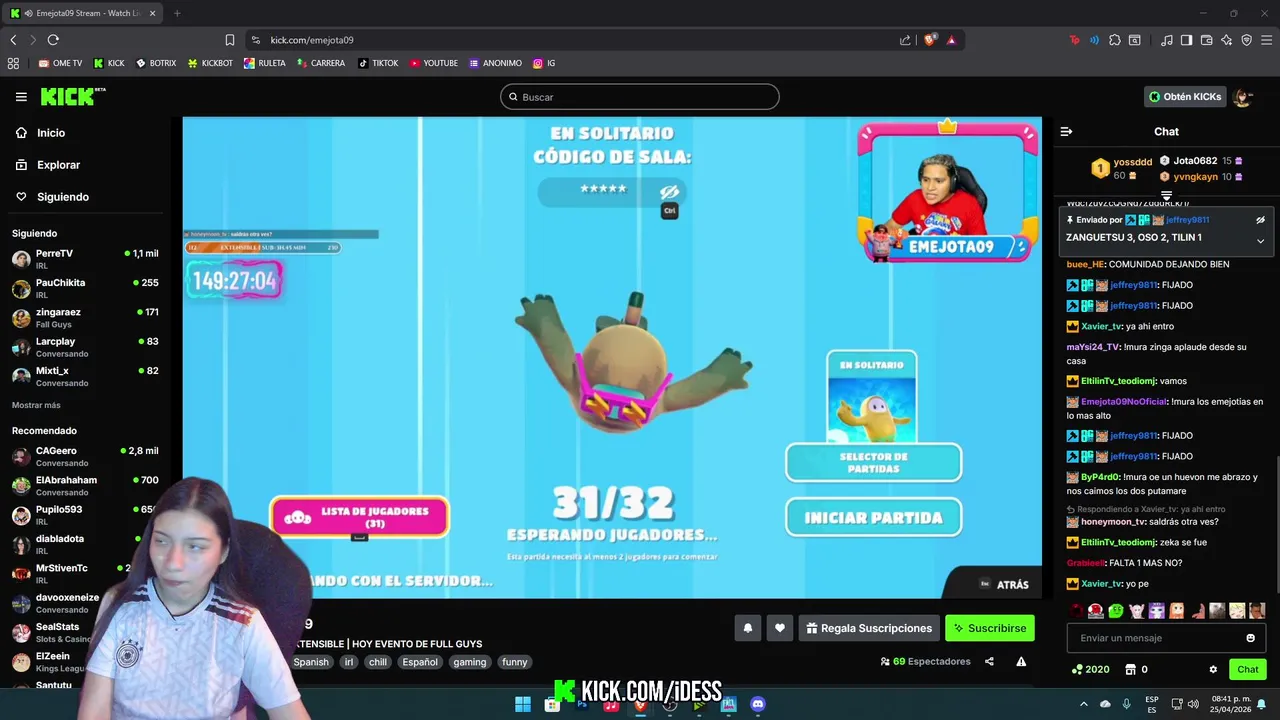Open chat settings gear icon
This screenshot has height=720, width=1280.
point(1213,669)
